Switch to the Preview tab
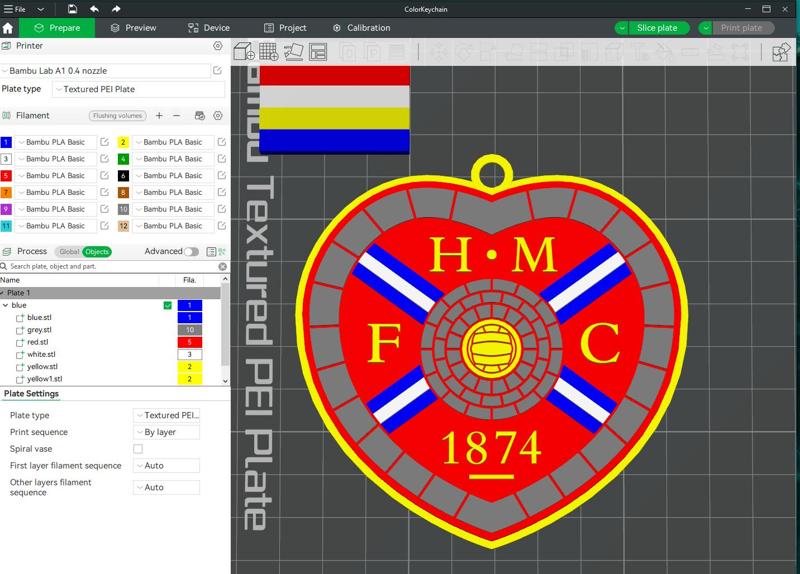This screenshot has height=574, width=800. pos(134,28)
